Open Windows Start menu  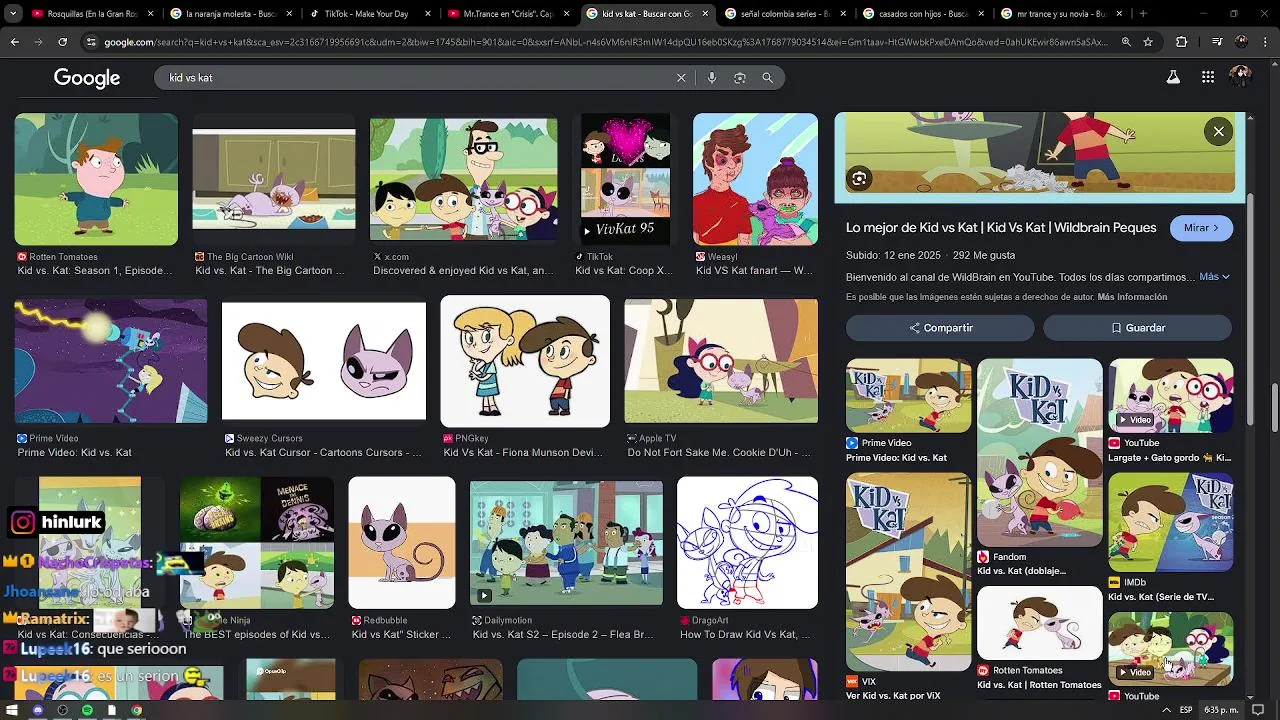13,710
